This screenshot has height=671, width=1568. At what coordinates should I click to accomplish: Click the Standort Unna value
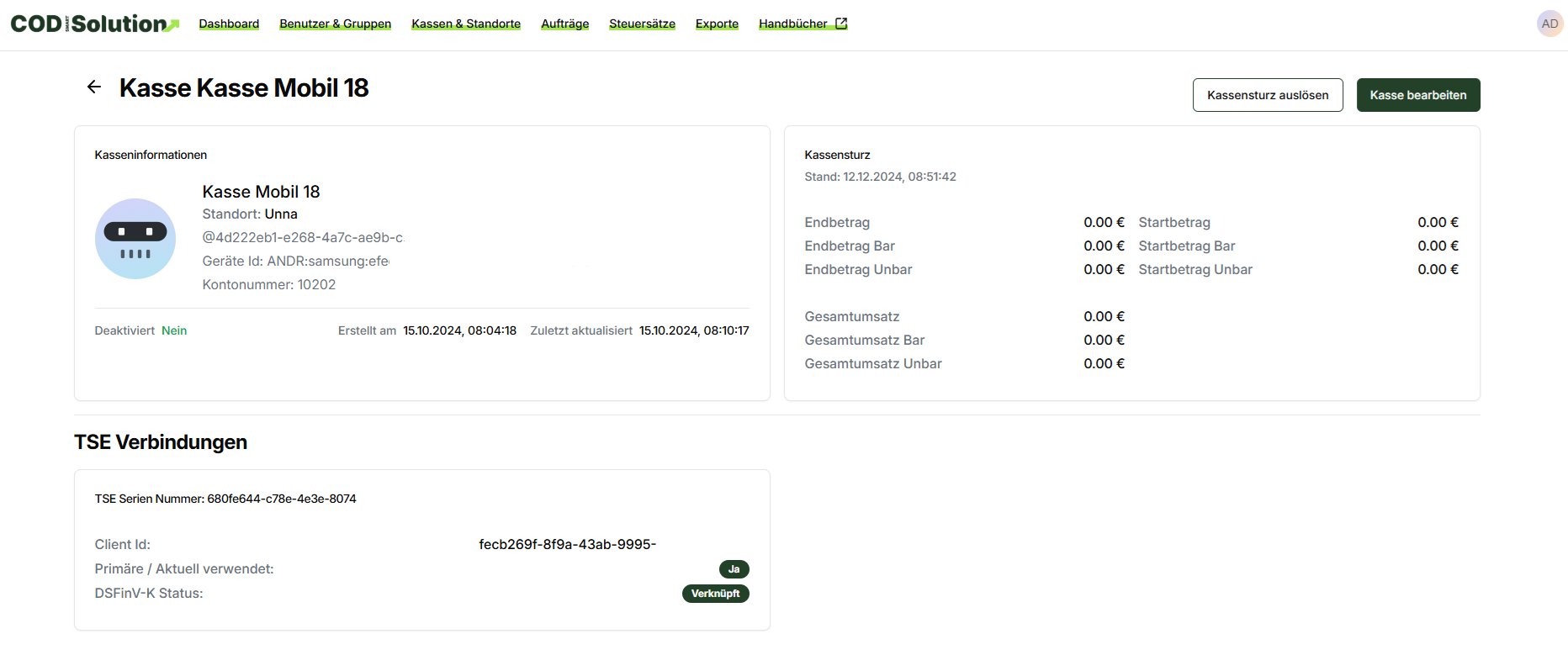pos(281,214)
